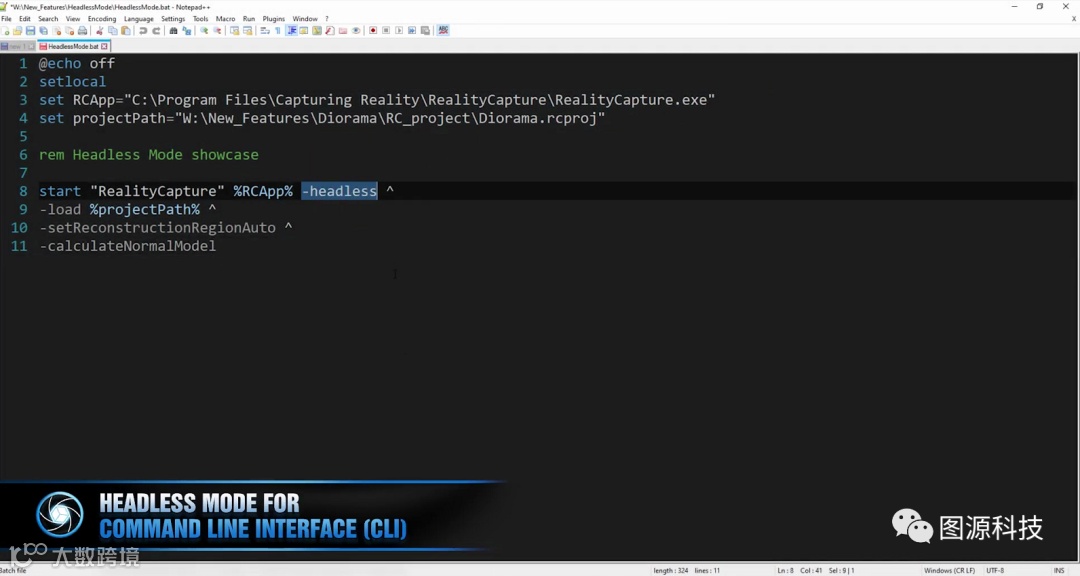Click the Paste clipboard icon

point(125,30)
